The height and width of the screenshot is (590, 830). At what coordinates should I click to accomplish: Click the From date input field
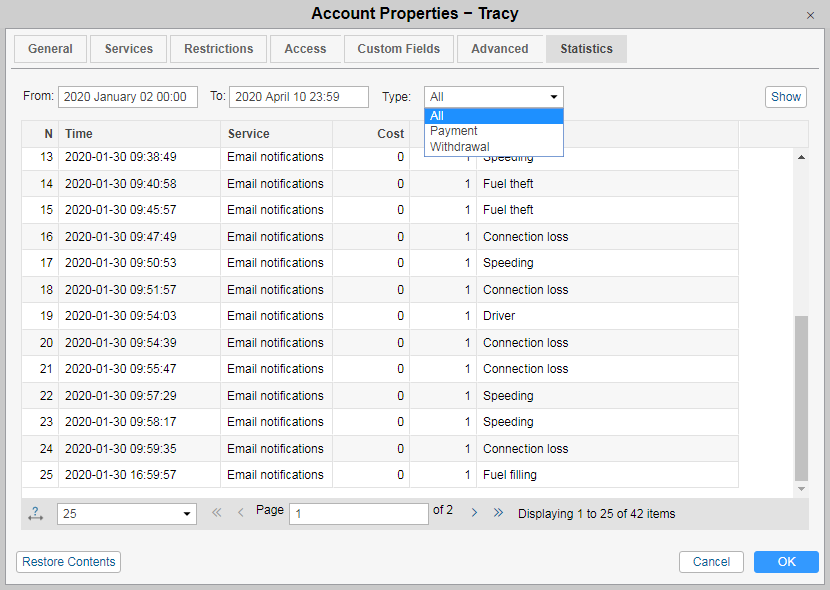[x=125, y=97]
